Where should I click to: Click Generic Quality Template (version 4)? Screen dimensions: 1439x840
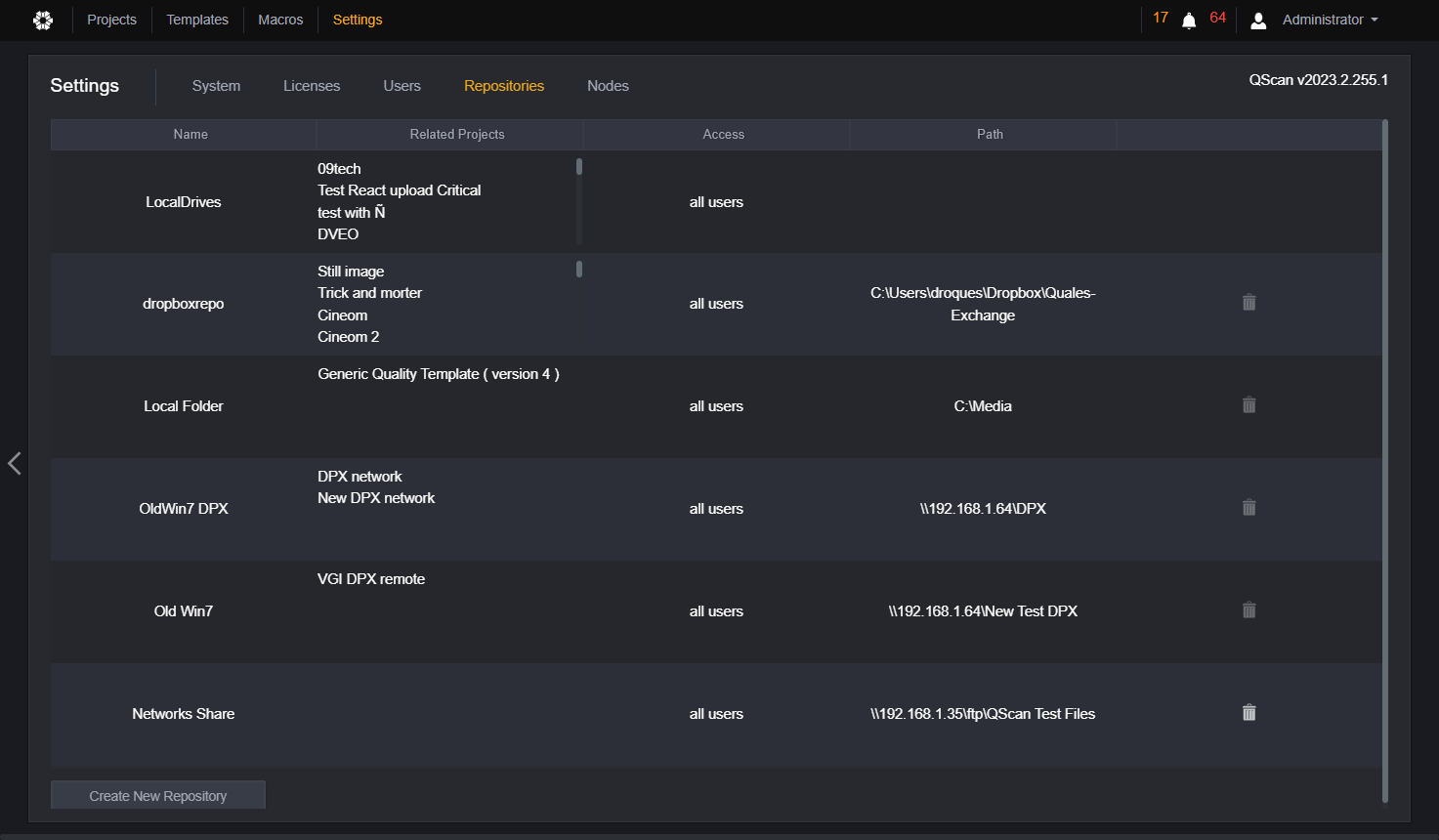439,374
